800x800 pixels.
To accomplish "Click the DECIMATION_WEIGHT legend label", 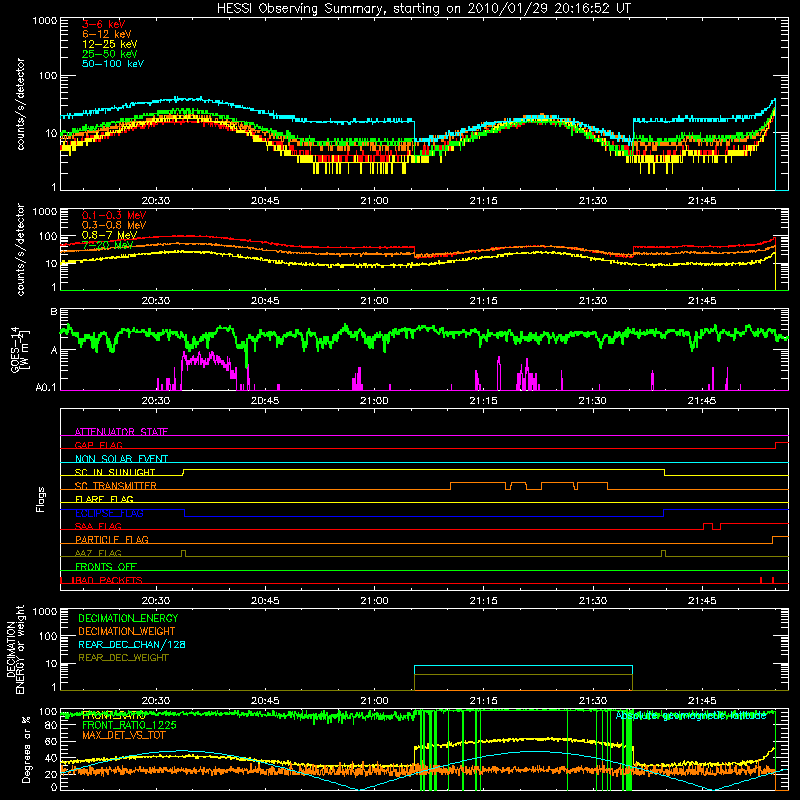I will [127, 631].
